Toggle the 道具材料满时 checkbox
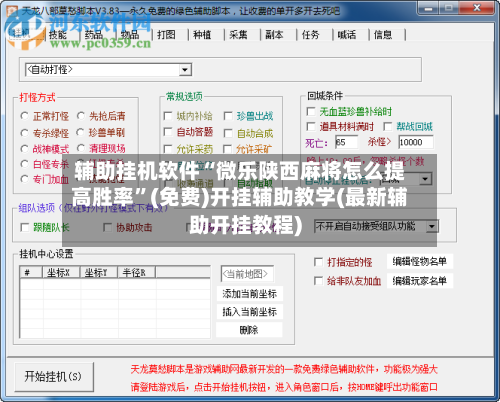The width and height of the screenshot is (500, 402). [311, 126]
